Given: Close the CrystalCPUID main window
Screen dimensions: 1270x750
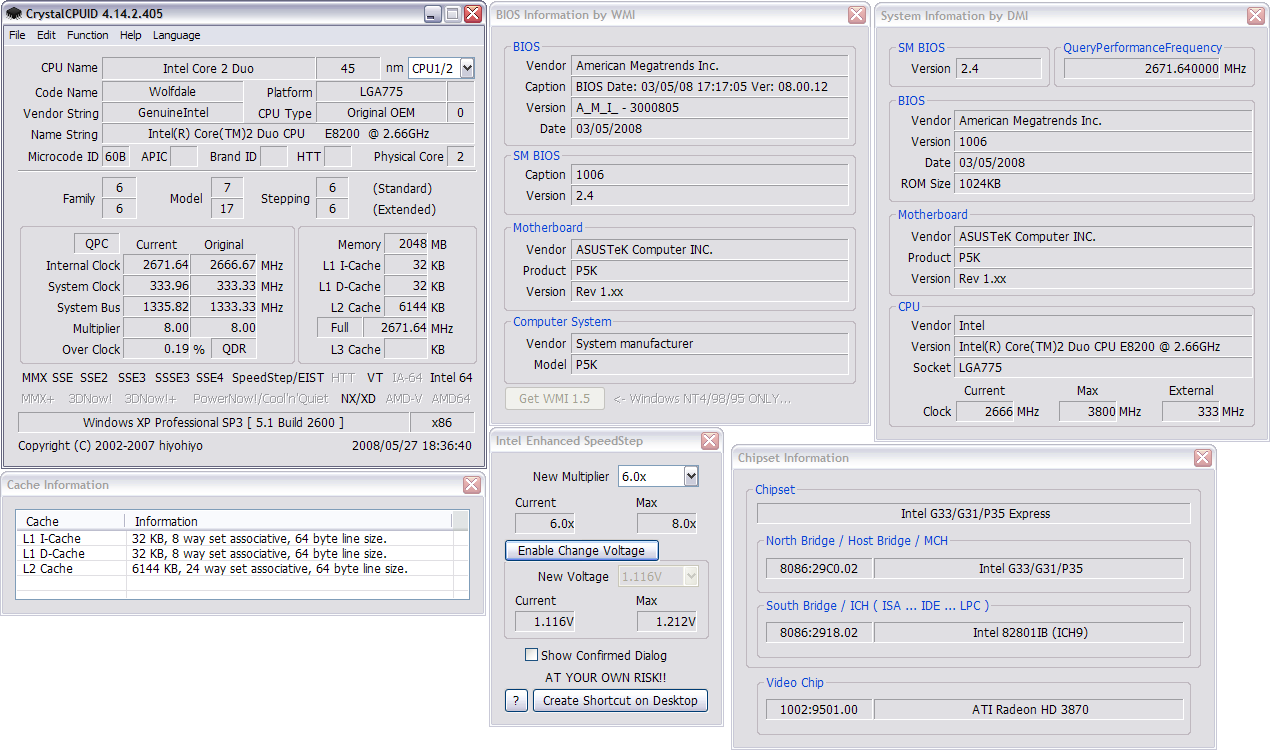Looking at the screenshot, I should 471,14.
